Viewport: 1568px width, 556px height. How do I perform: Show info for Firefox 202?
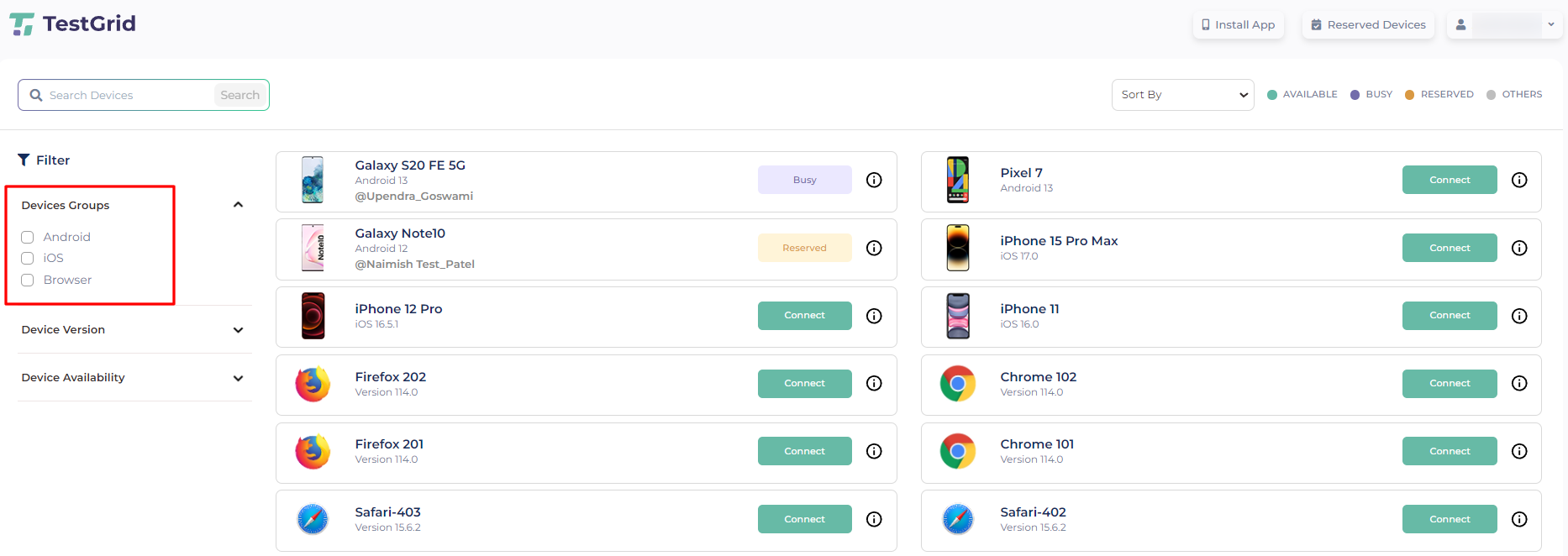[x=874, y=384]
